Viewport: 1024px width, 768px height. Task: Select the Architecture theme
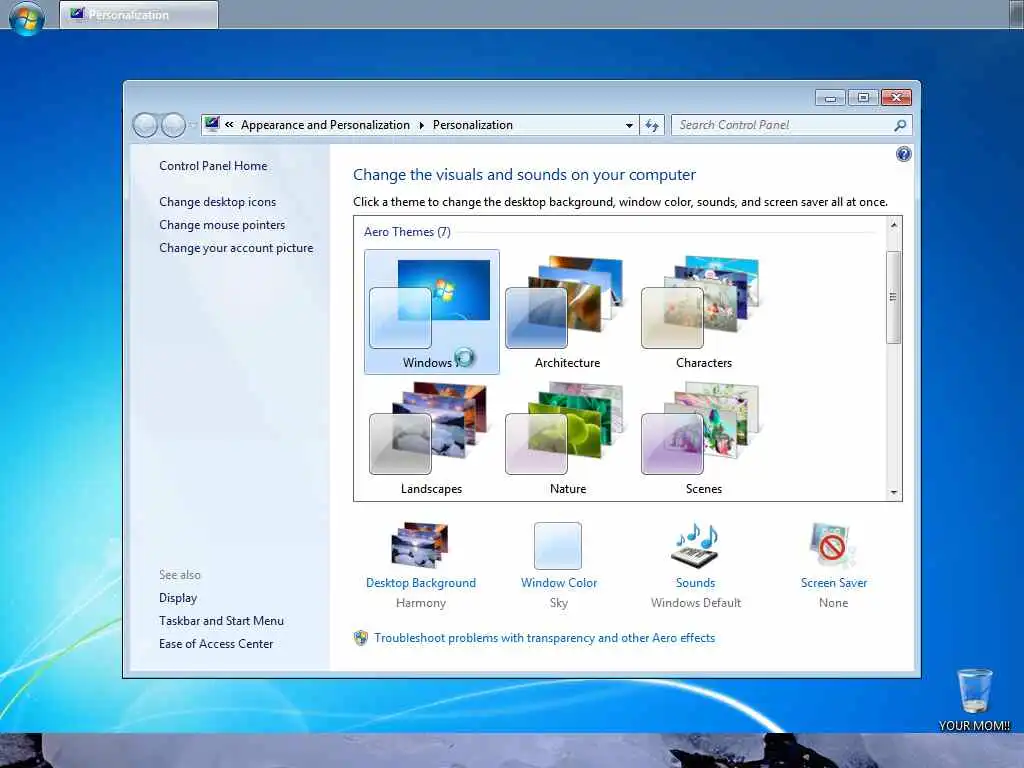tap(568, 312)
